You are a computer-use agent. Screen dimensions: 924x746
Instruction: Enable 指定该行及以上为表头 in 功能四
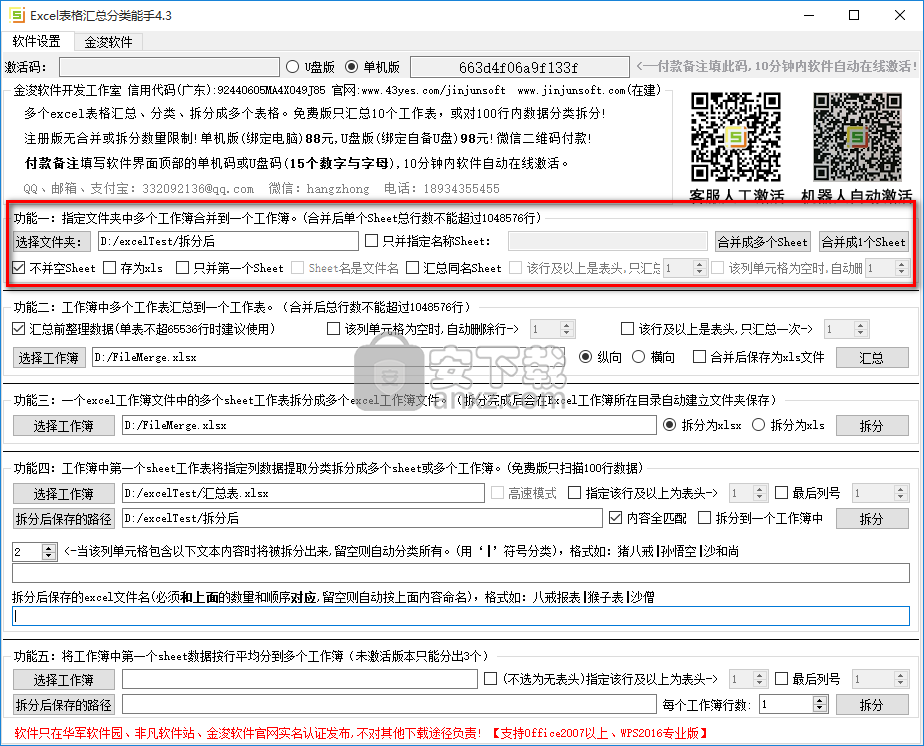(x=643, y=493)
